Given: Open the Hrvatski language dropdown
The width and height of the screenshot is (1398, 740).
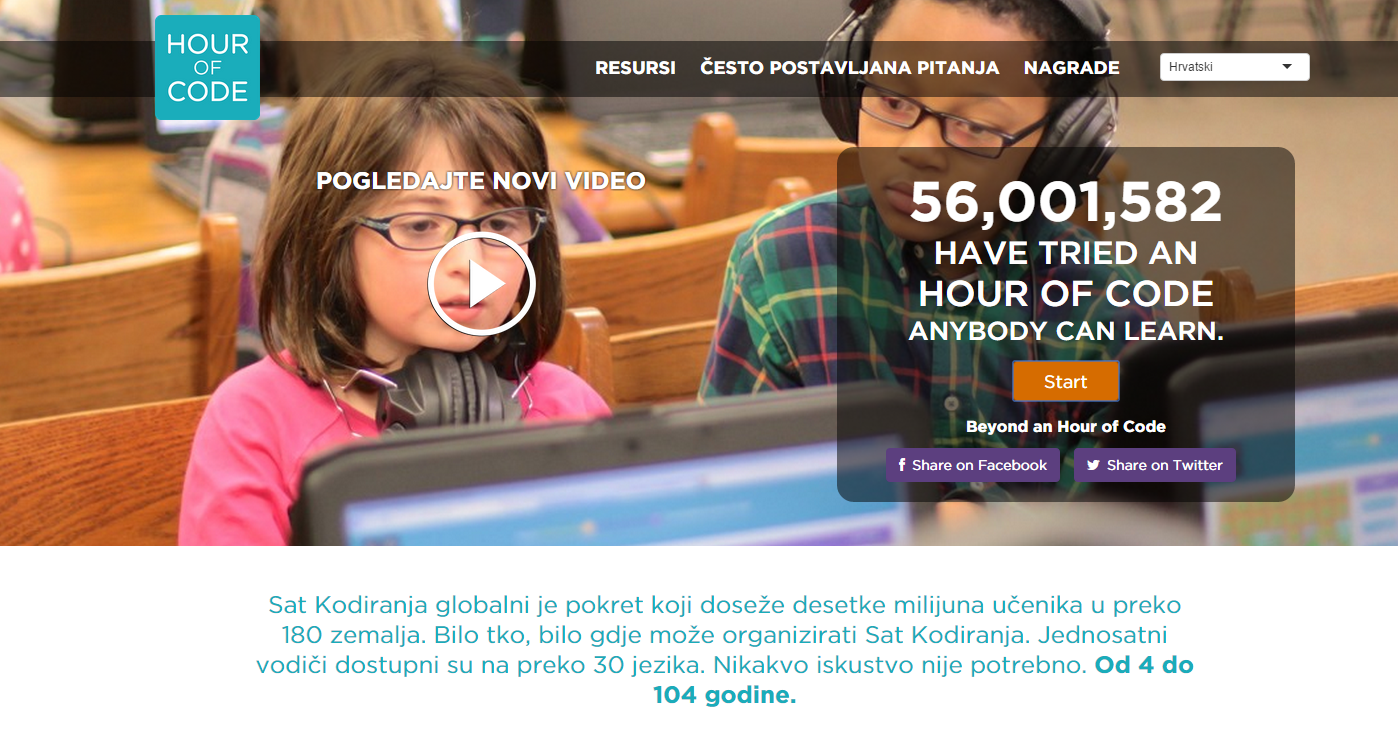Looking at the screenshot, I should click(x=1234, y=67).
